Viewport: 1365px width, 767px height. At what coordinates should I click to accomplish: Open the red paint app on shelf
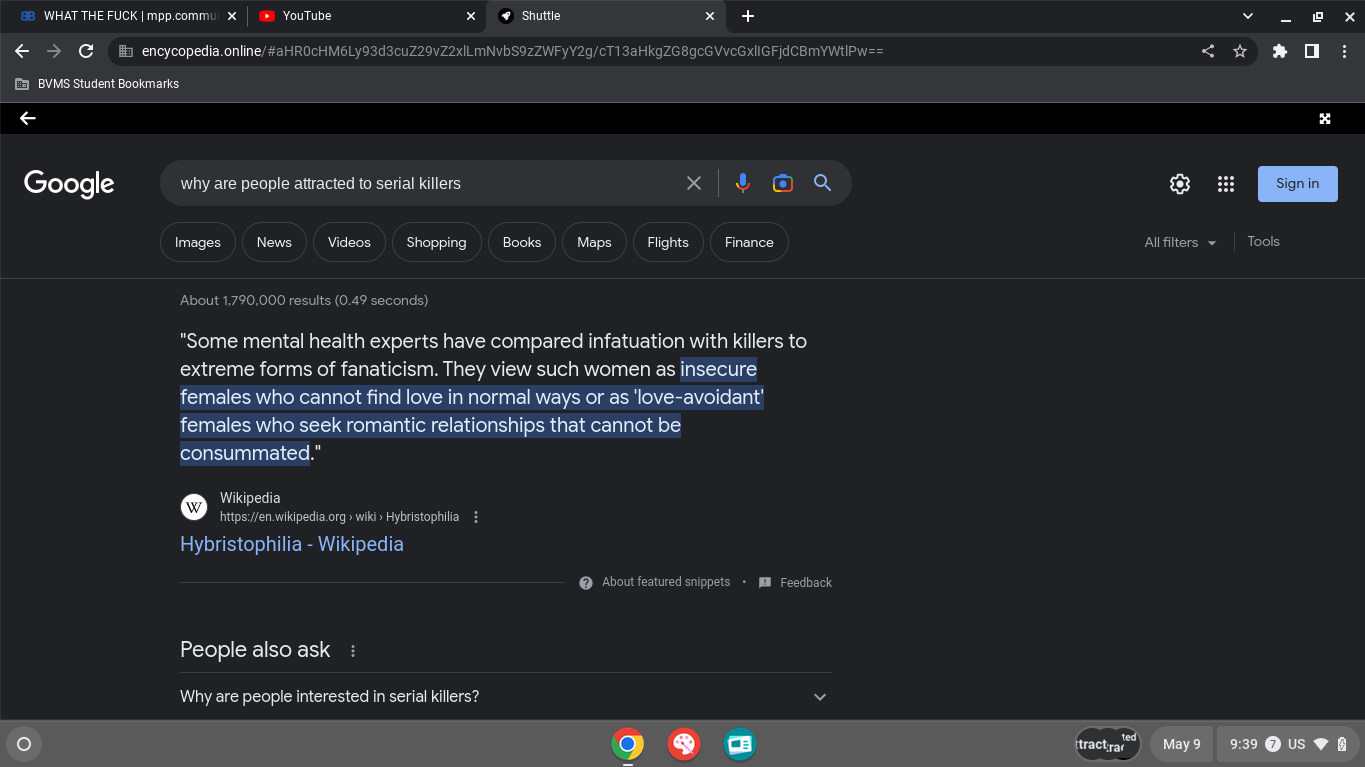pos(684,744)
